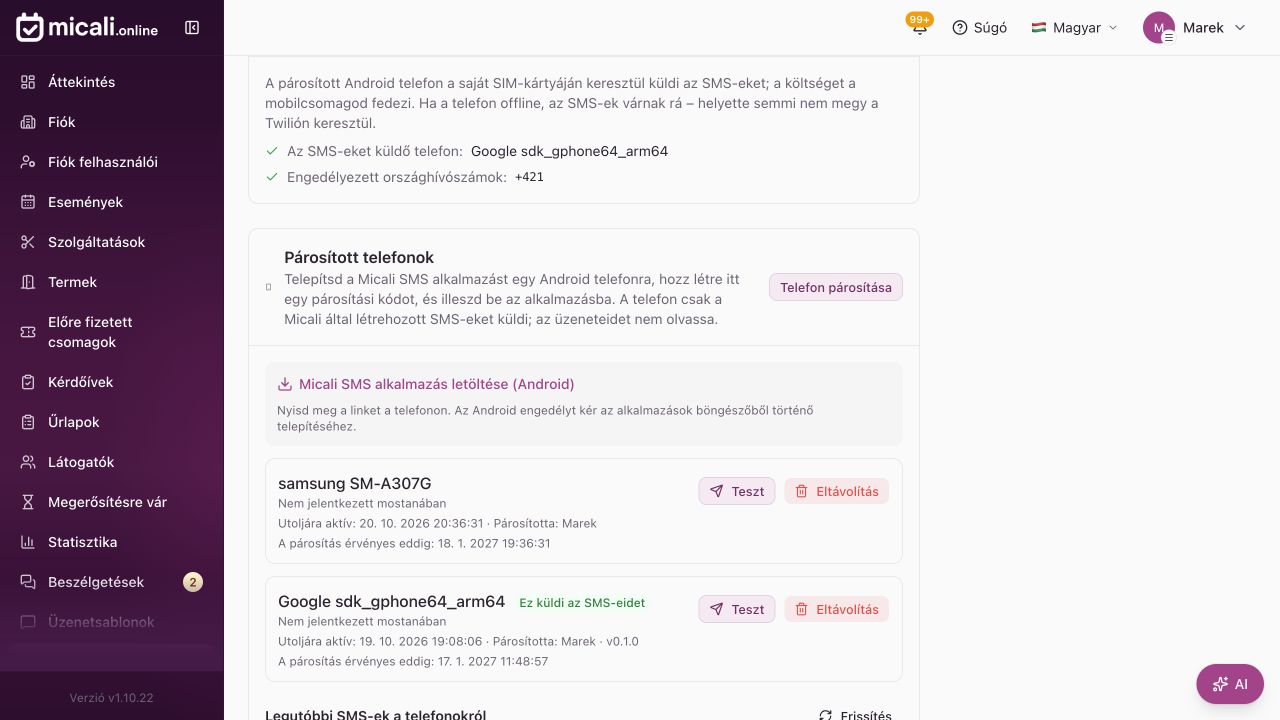Screen dimensions: 1280x720
Task: Open Előre fizetett csomagok
Action: click(112, 332)
